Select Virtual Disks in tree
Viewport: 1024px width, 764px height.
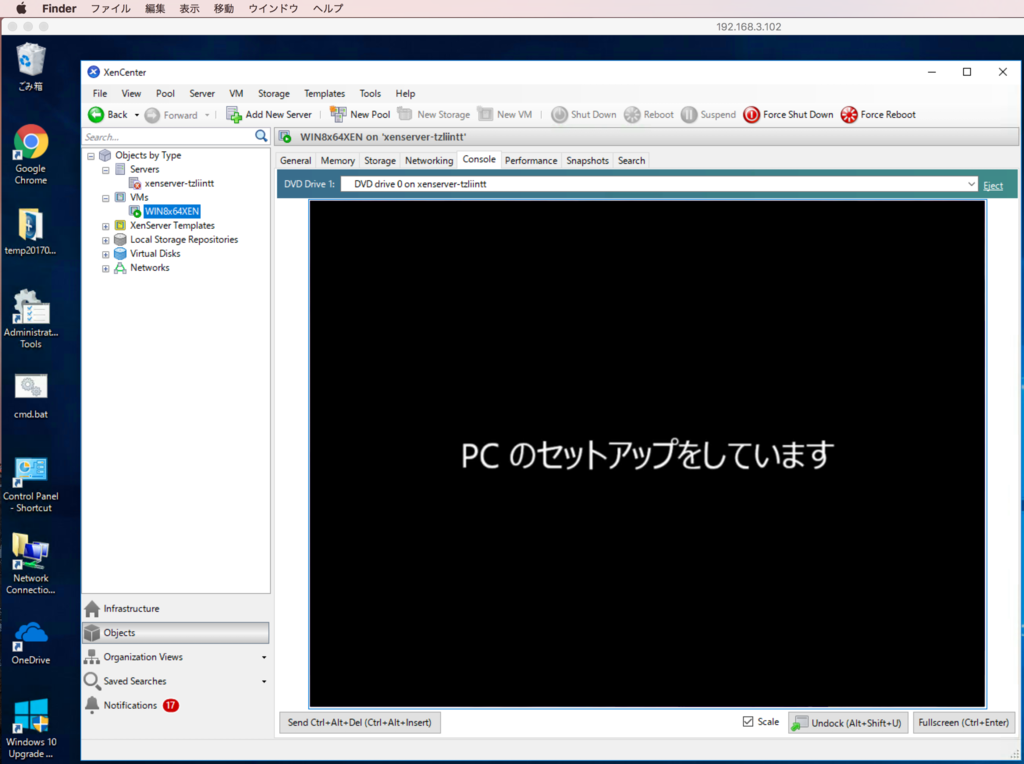[155, 253]
